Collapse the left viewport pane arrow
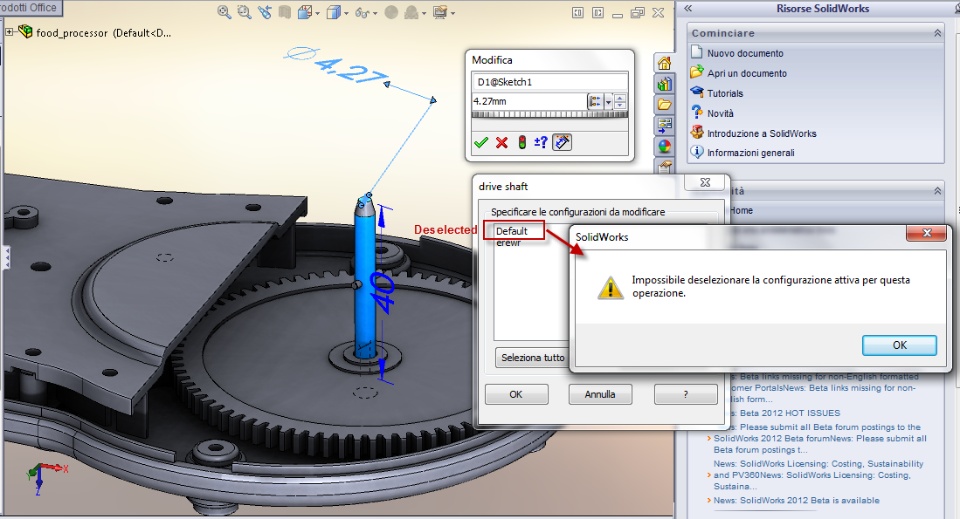Image resolution: width=960 pixels, height=519 pixels. [x=577, y=12]
